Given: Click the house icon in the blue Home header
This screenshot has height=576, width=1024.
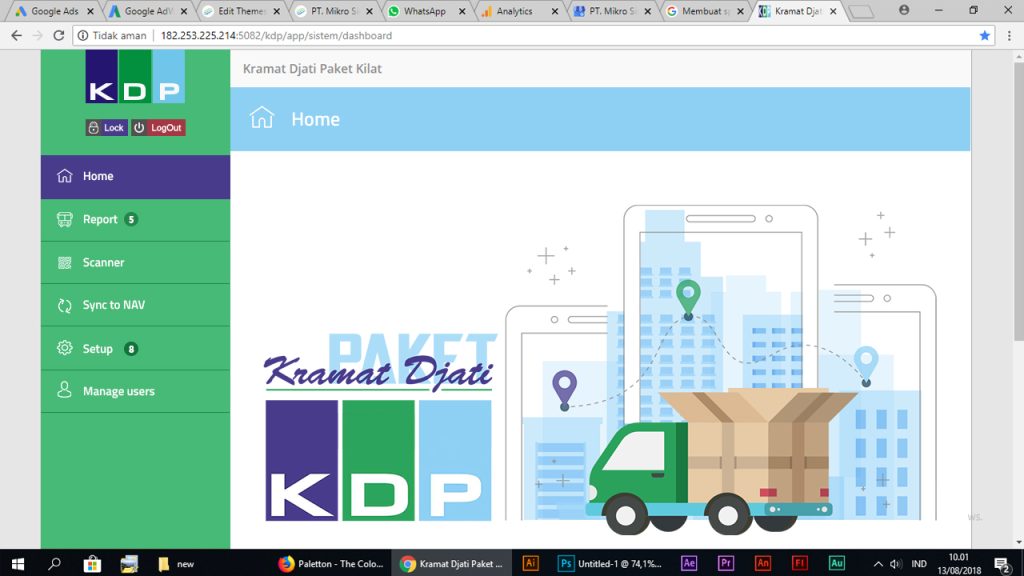Looking at the screenshot, I should tap(262, 118).
